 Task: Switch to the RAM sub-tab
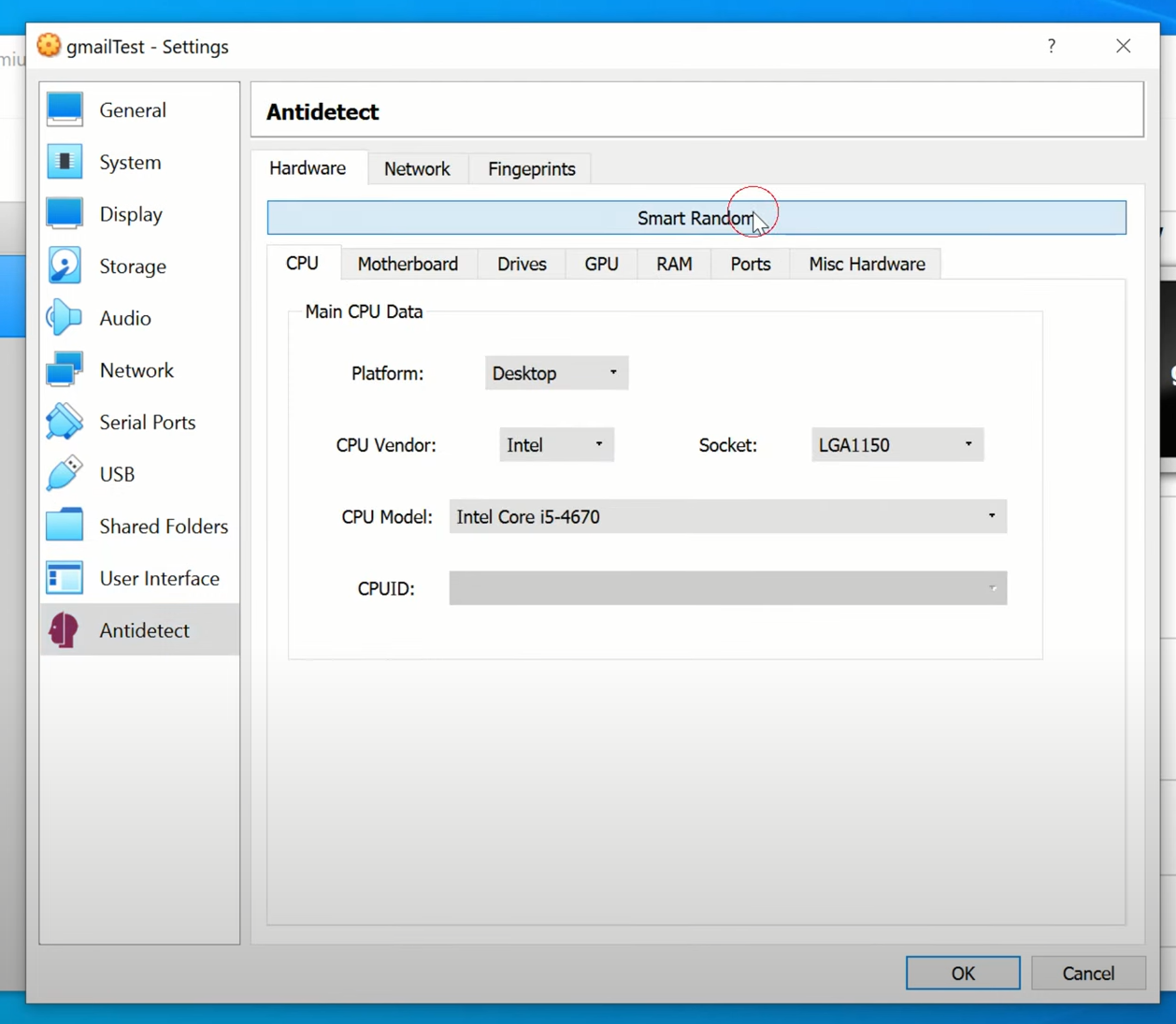(x=674, y=264)
